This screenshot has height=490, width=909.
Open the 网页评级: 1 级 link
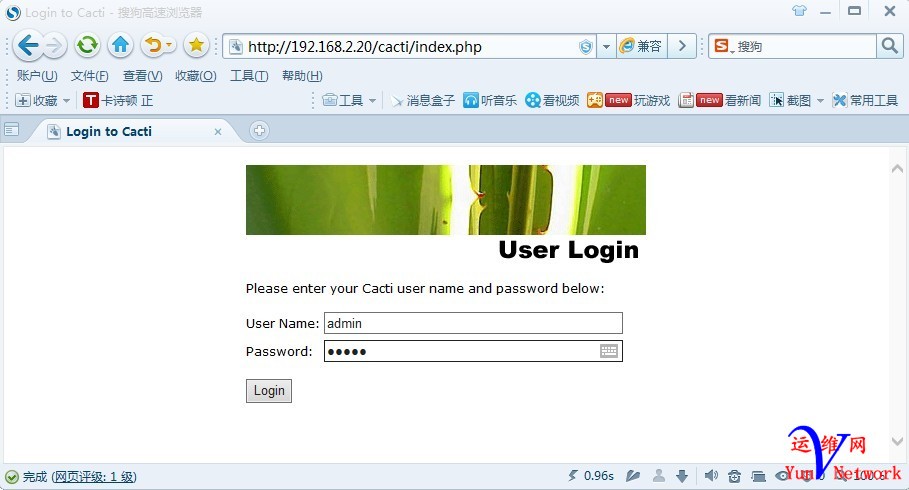(x=94, y=477)
